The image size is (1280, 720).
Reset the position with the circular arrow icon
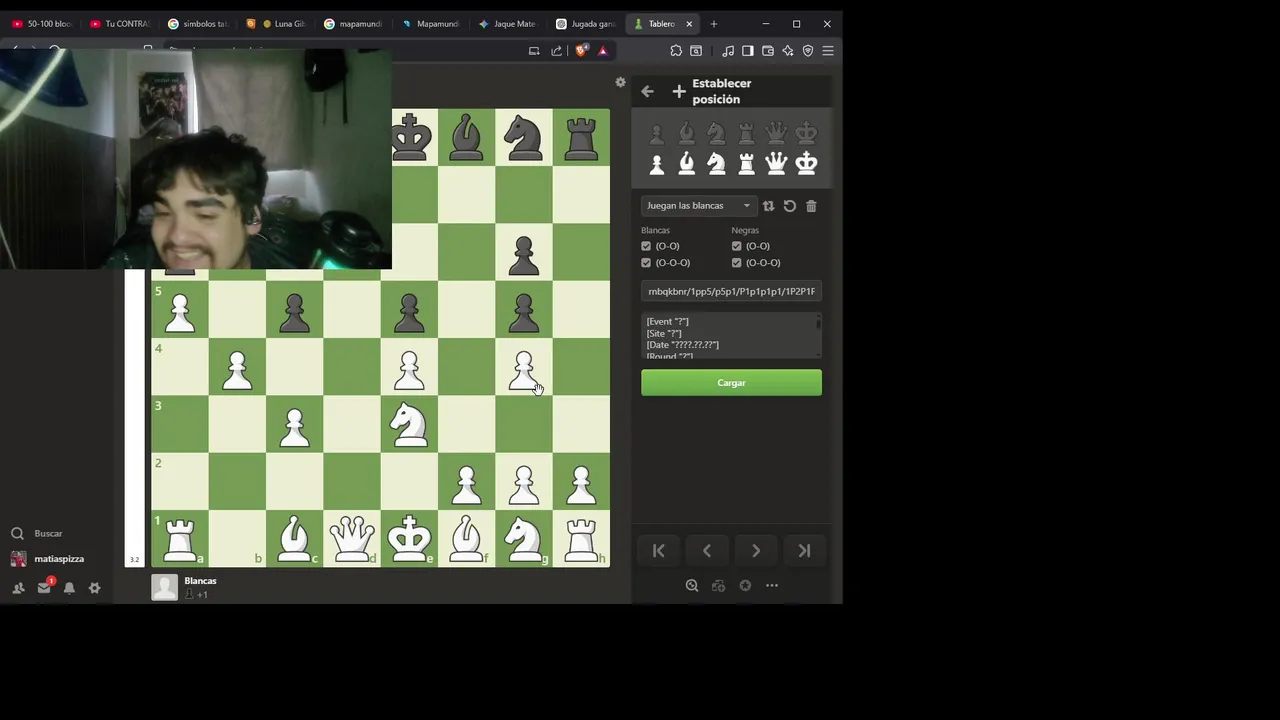point(790,206)
